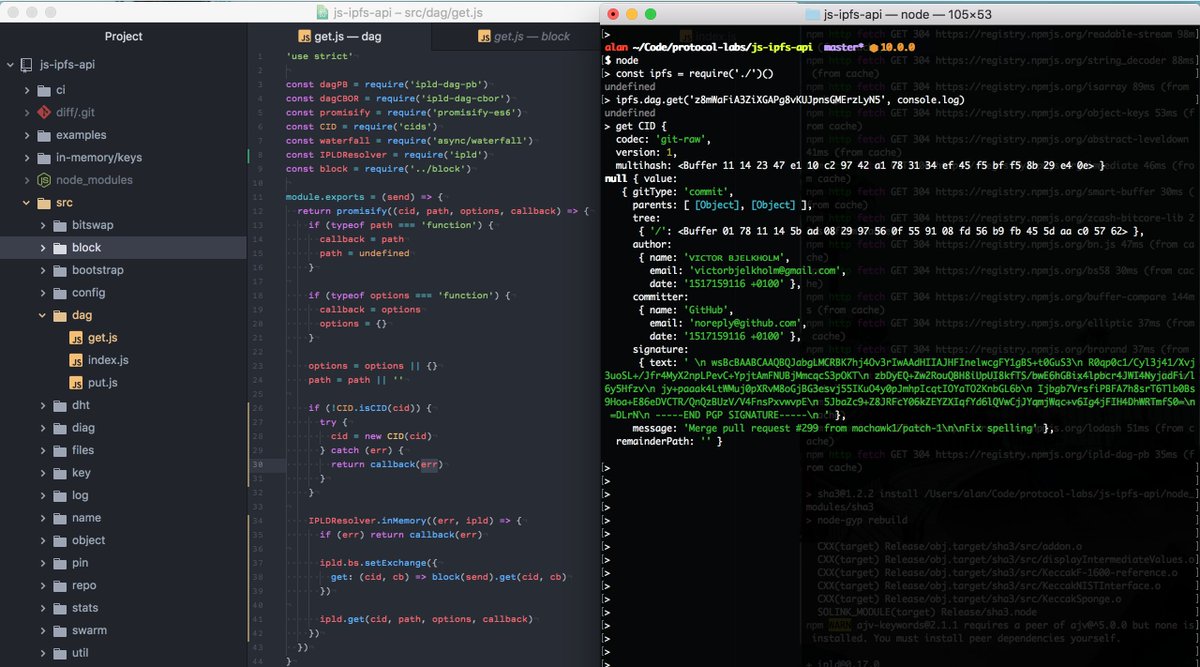Open index.js in the dag folder
Image resolution: width=1200 pixels, height=667 pixels.
108,360
